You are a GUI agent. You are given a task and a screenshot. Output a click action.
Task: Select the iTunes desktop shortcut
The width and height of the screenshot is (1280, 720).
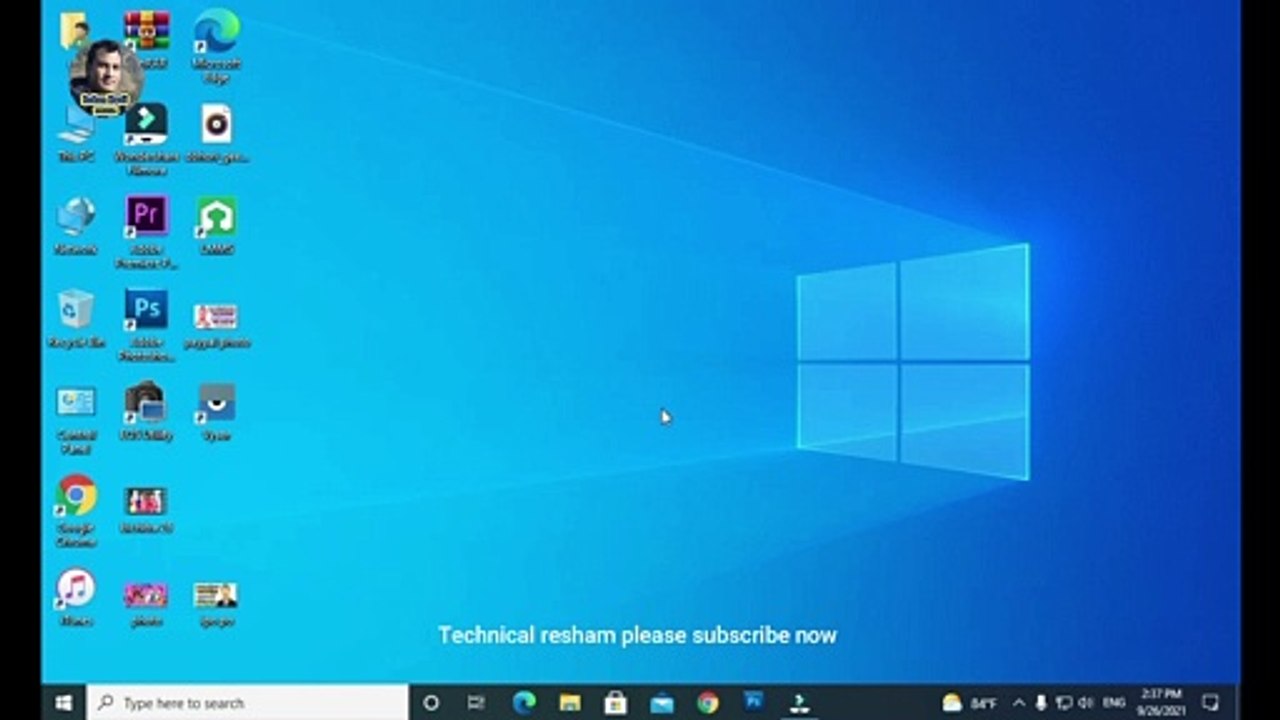[76, 597]
